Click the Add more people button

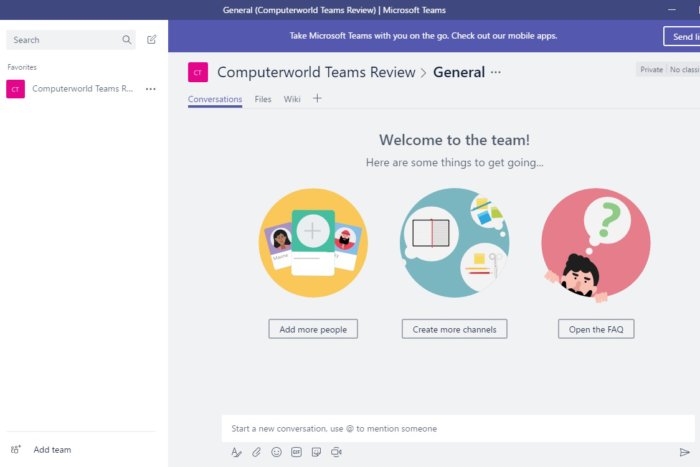(x=313, y=329)
